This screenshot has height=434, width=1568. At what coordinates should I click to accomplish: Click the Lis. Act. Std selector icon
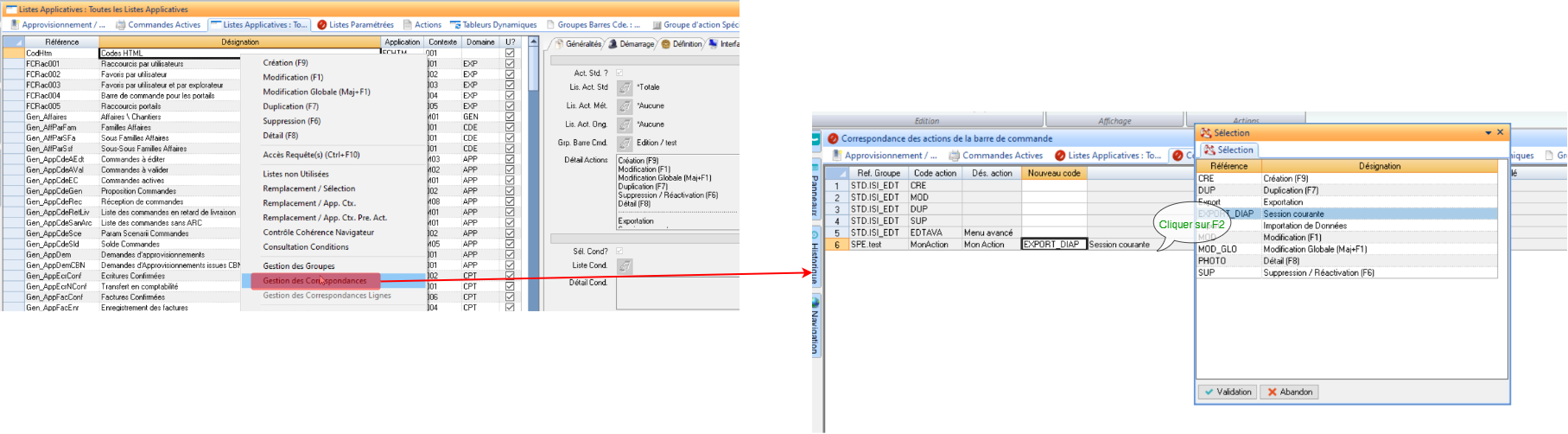click(x=625, y=87)
